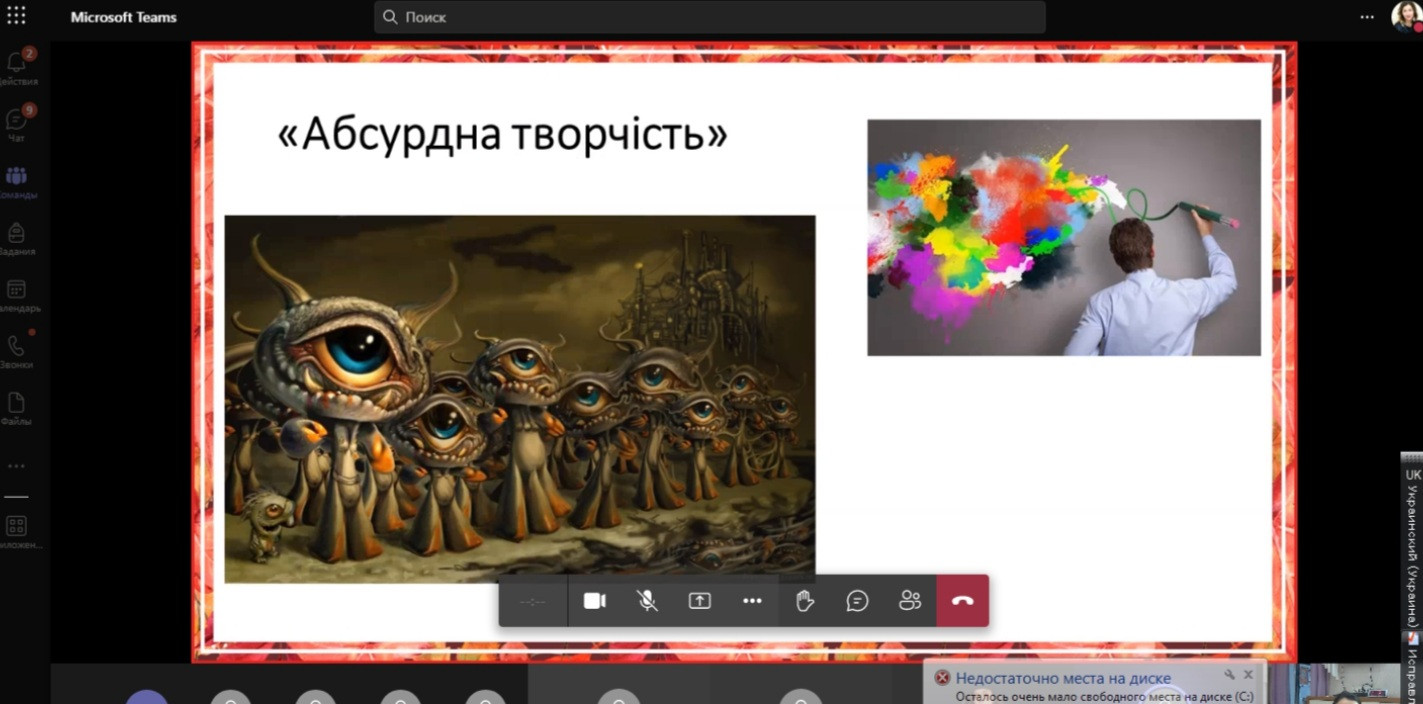Click the search field labeled Поиск
1423x704 pixels.
coord(710,17)
